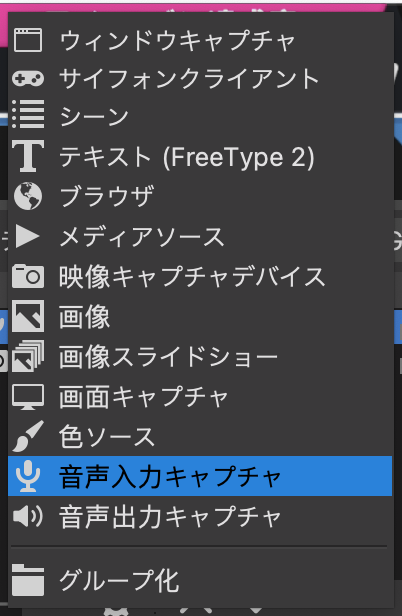Click the speaker icon for 音声出力キャプチャ
The width and height of the screenshot is (402, 616).
(28, 516)
